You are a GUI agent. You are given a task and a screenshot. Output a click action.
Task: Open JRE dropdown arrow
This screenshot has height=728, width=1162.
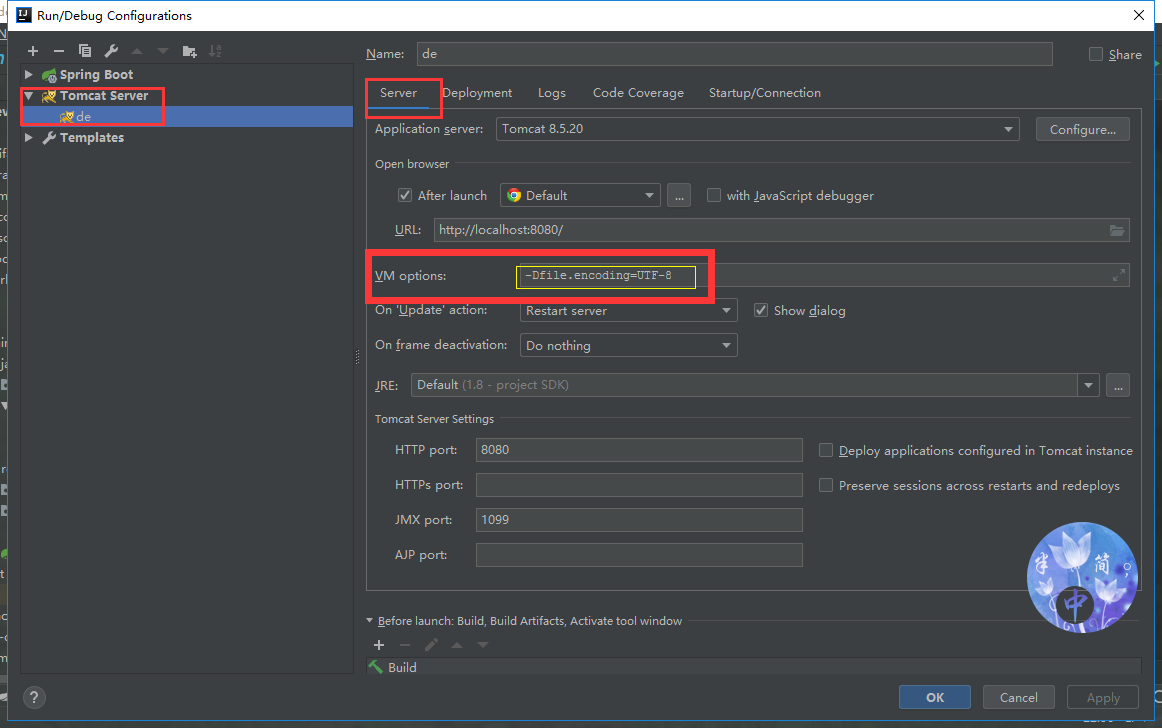click(1088, 385)
